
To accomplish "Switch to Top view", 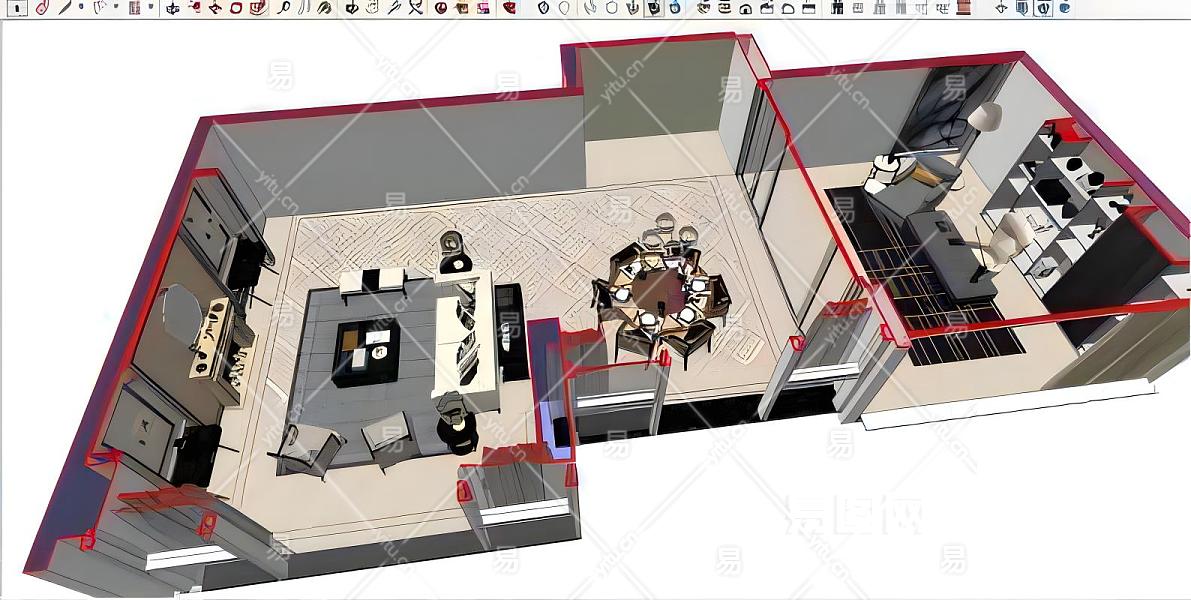I will (723, 8).
